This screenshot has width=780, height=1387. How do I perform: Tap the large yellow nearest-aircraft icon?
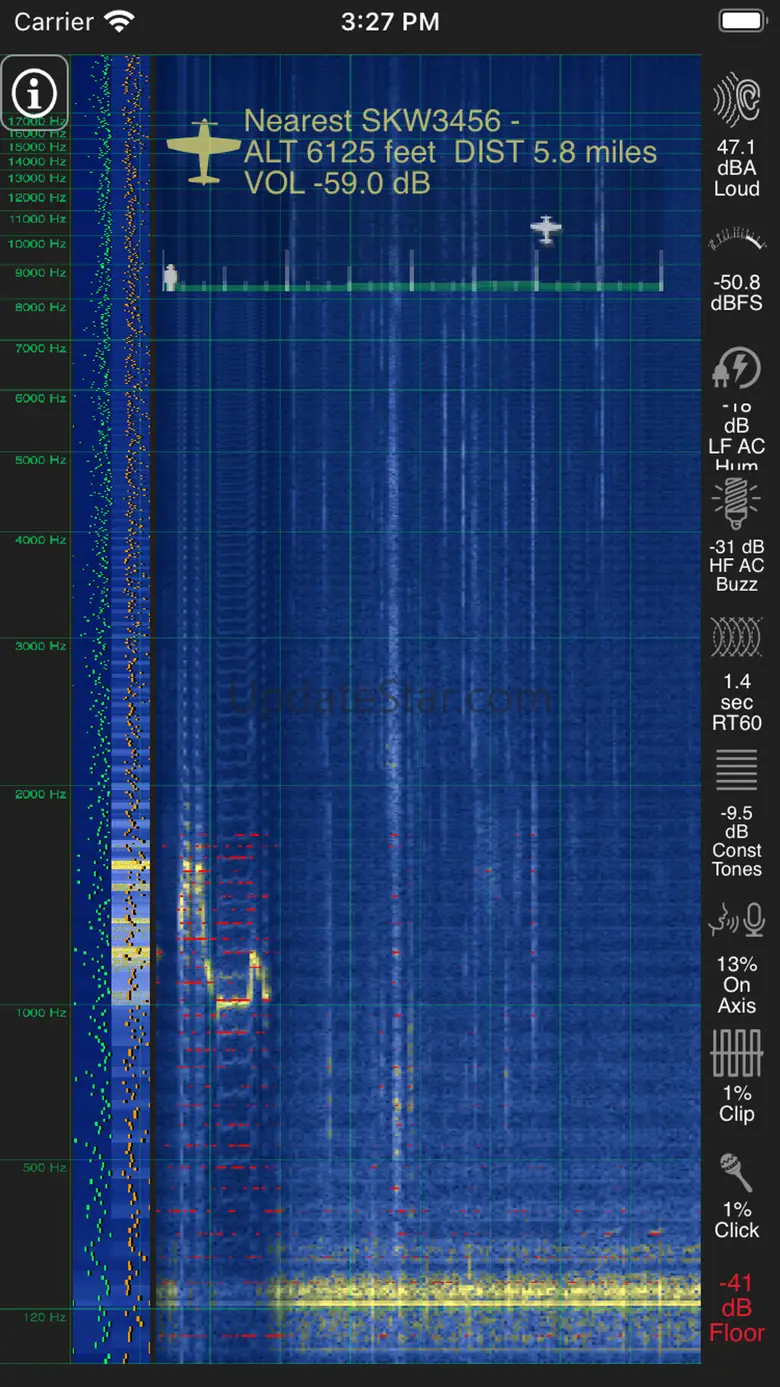[x=204, y=151]
